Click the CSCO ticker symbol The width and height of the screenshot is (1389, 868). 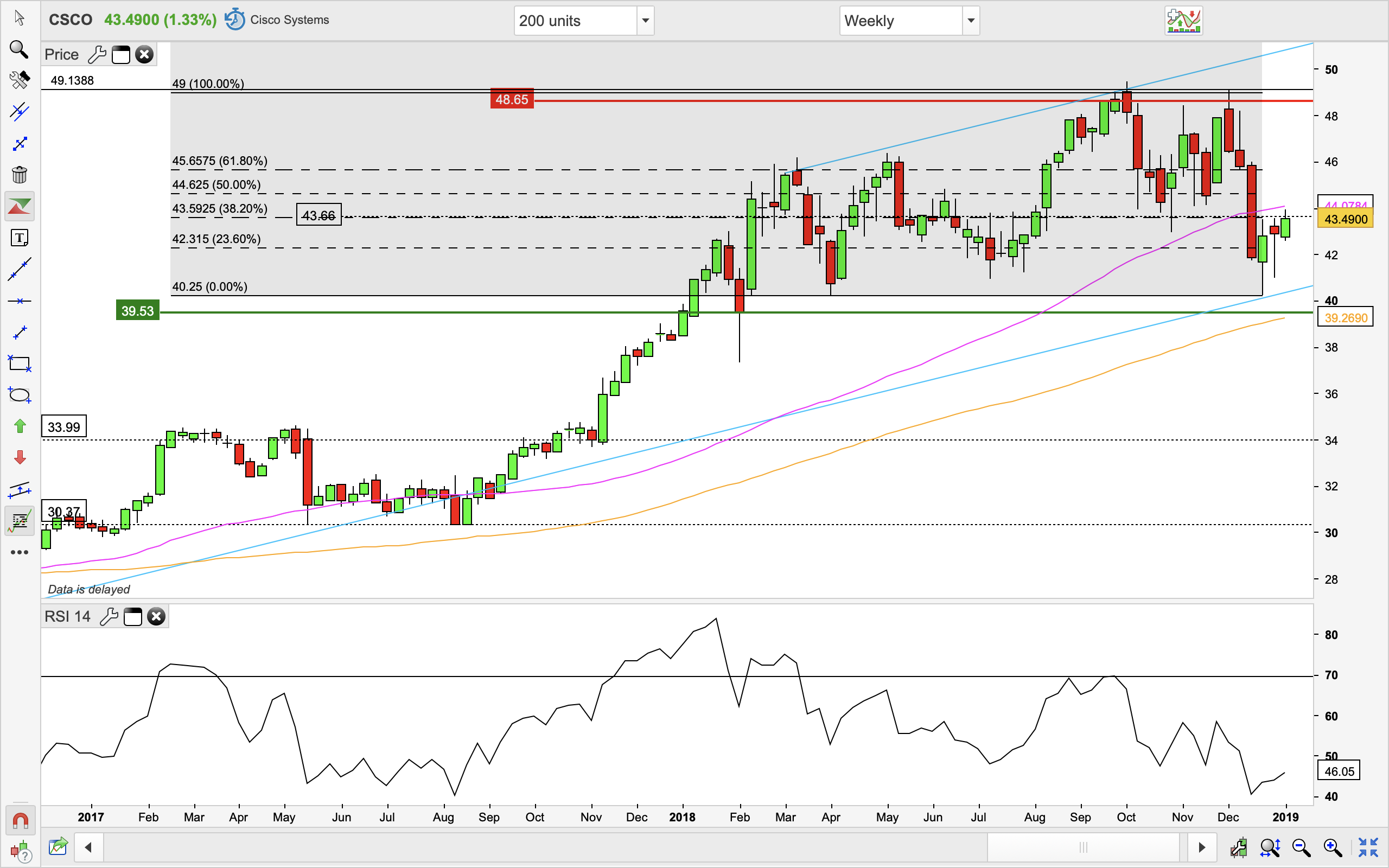(71, 20)
